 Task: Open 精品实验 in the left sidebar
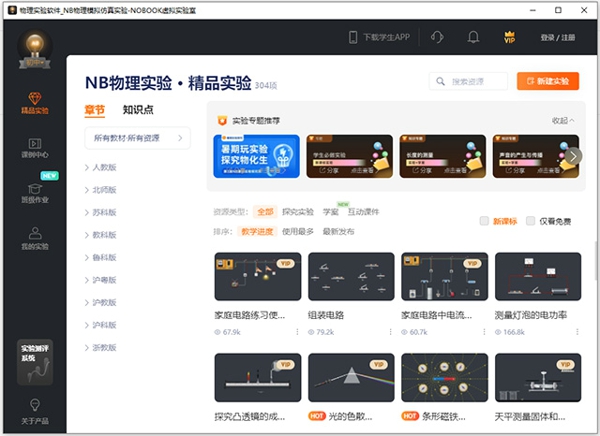point(35,102)
